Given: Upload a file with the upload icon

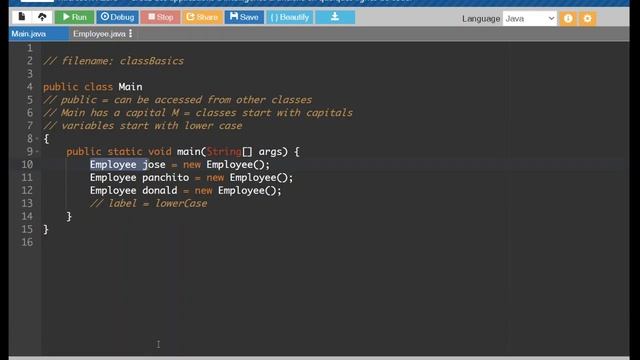Looking at the screenshot, I should click(x=42, y=17).
